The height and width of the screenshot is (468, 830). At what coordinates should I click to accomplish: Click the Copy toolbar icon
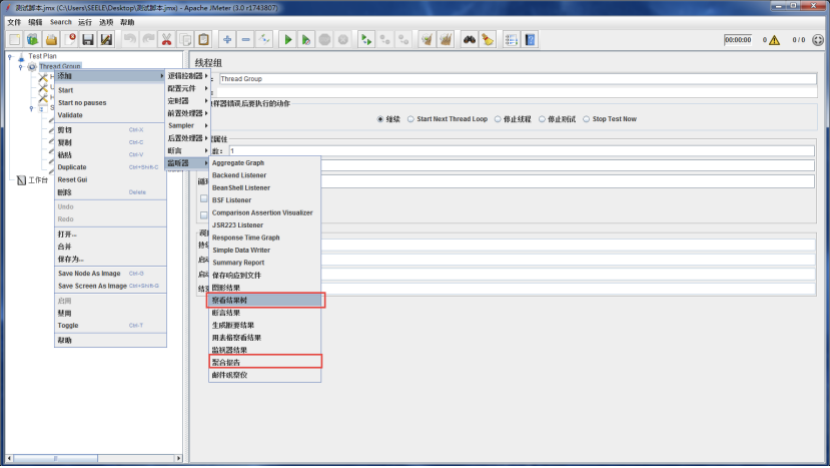185,40
